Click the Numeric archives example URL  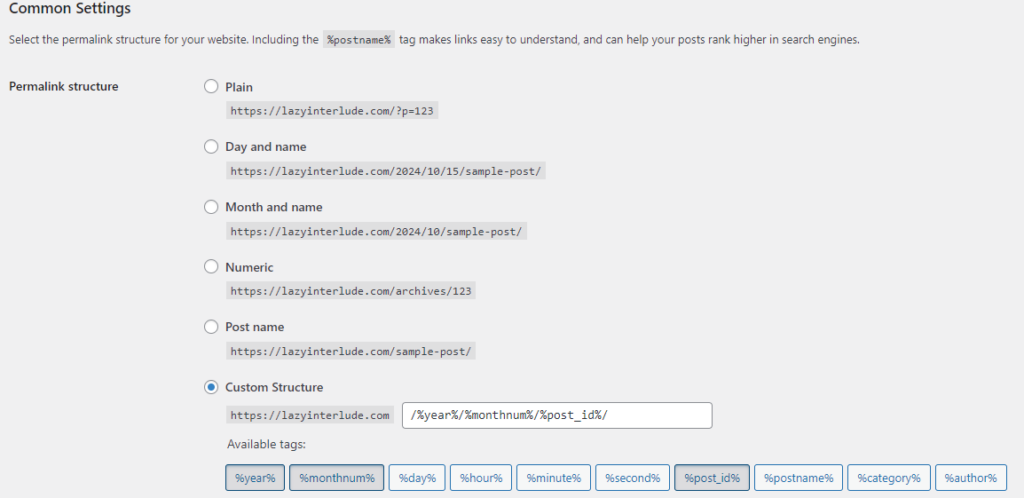point(351,291)
